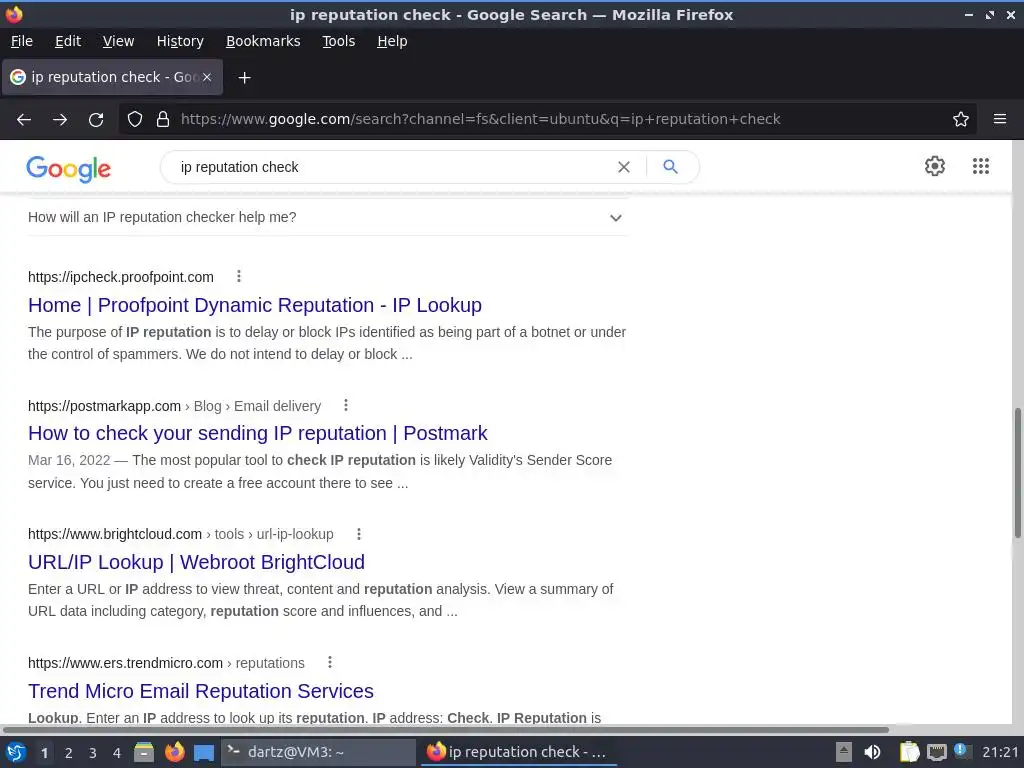Open the tracking protection shield icon
1024x768 pixels.
coord(135,119)
